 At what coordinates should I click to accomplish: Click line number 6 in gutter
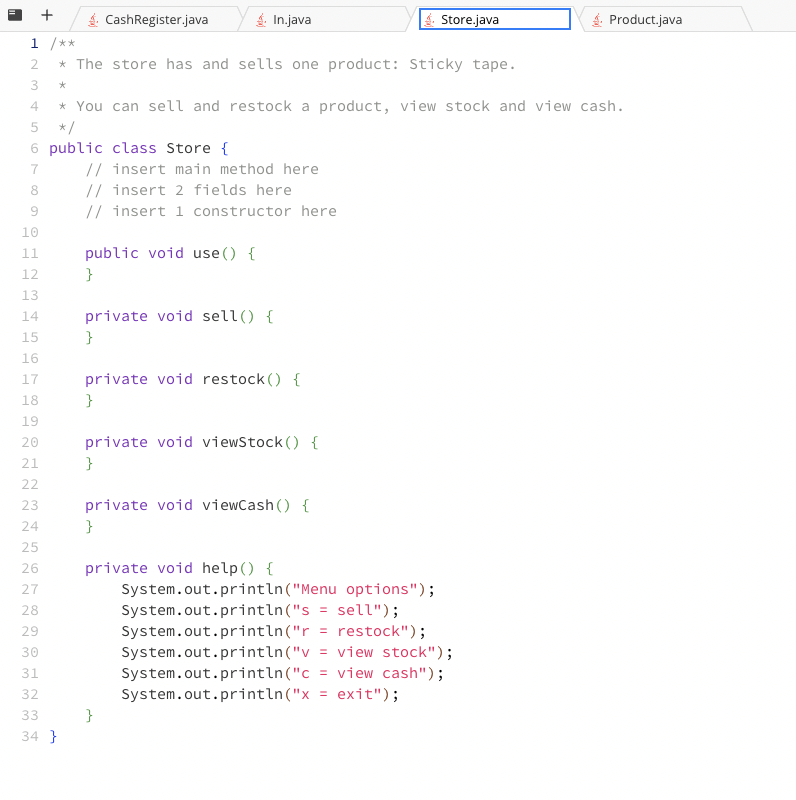(x=34, y=148)
